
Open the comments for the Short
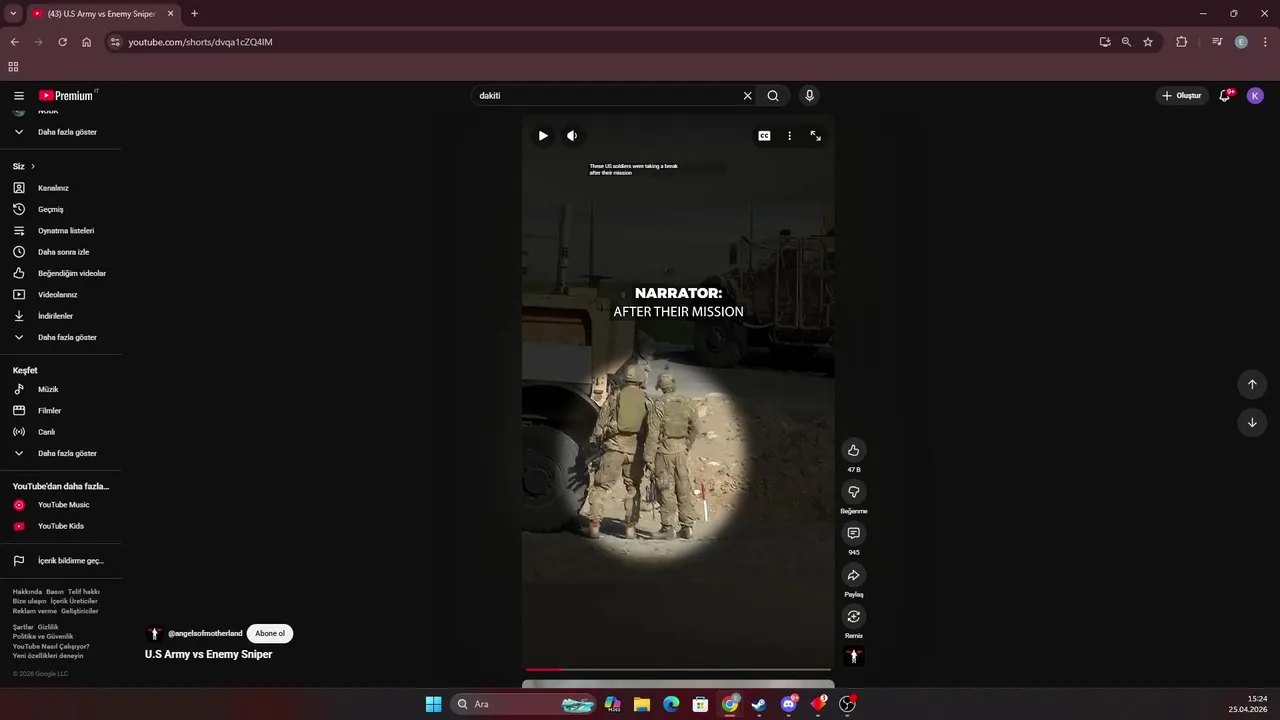[x=853, y=533]
